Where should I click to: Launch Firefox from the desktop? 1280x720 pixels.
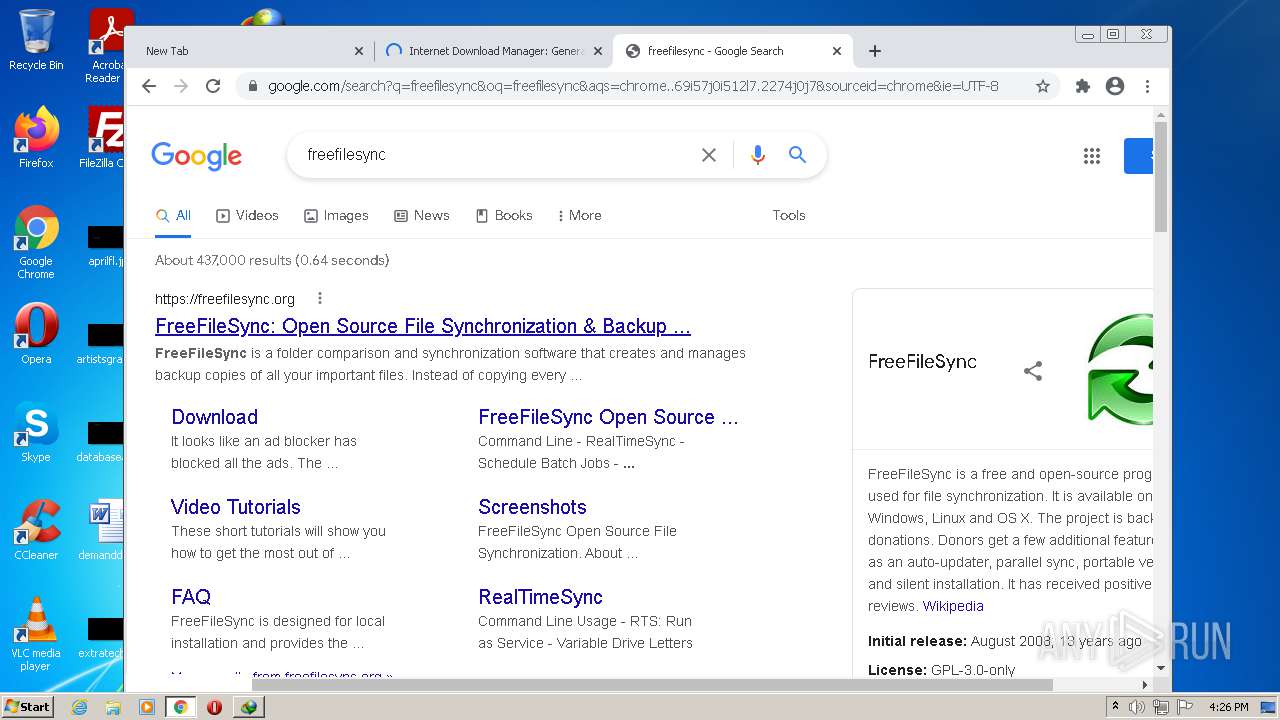pyautogui.click(x=36, y=138)
